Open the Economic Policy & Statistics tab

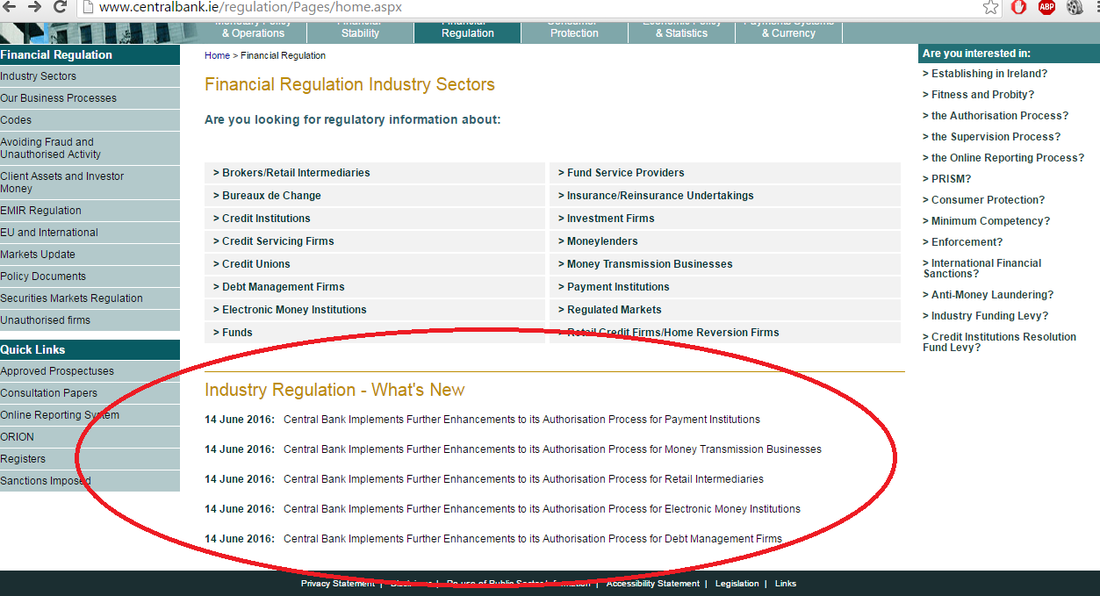click(681, 32)
